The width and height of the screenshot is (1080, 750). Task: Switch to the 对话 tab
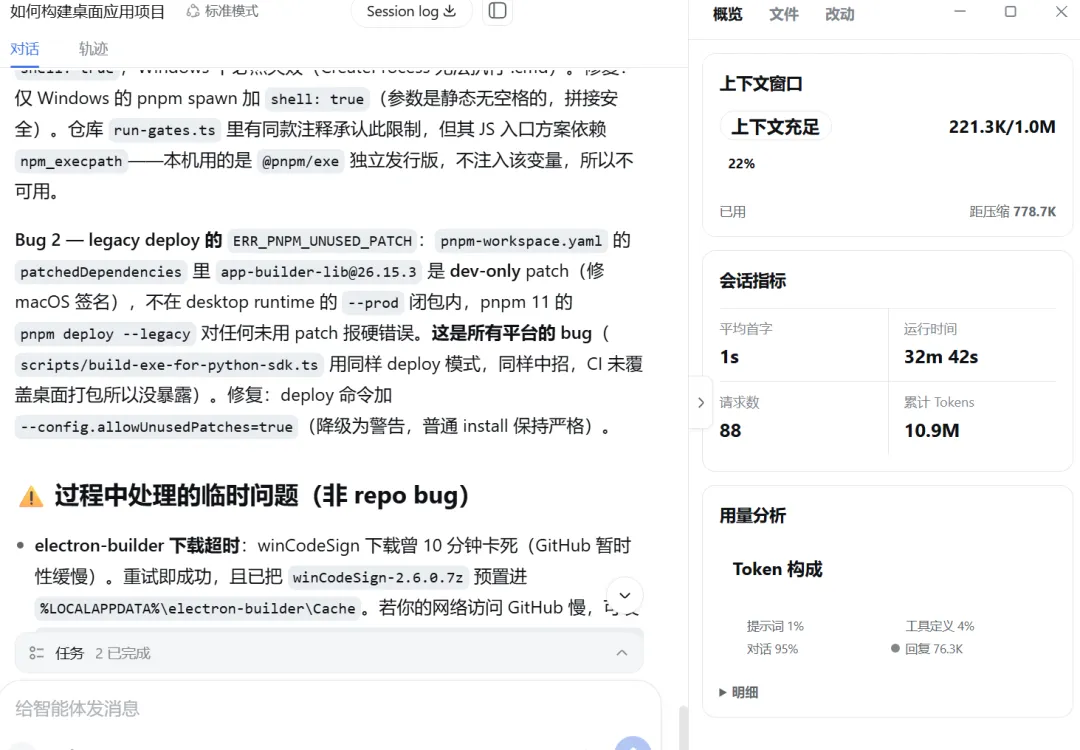click(x=25, y=49)
